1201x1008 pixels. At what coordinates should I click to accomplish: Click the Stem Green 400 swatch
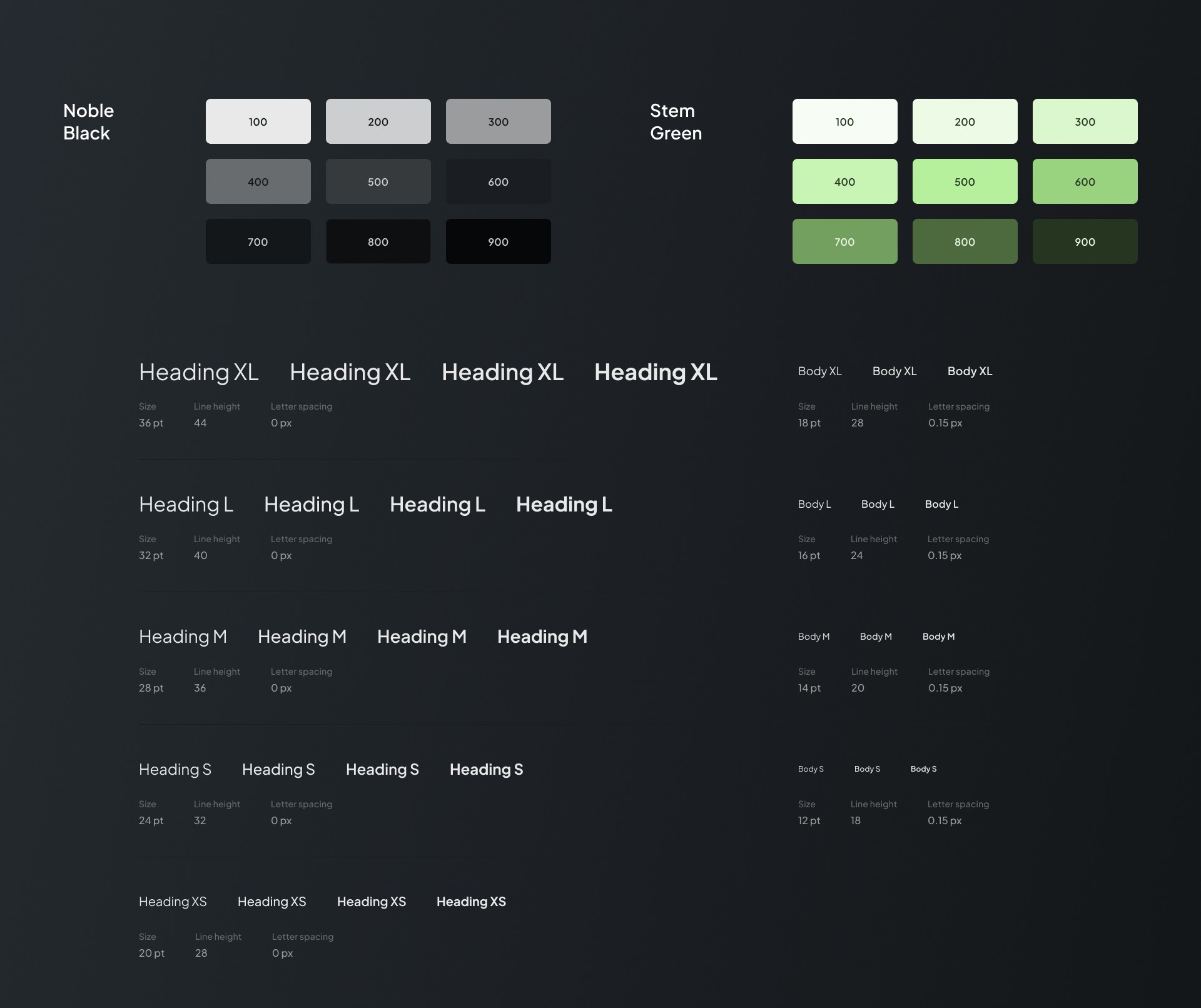pos(844,181)
